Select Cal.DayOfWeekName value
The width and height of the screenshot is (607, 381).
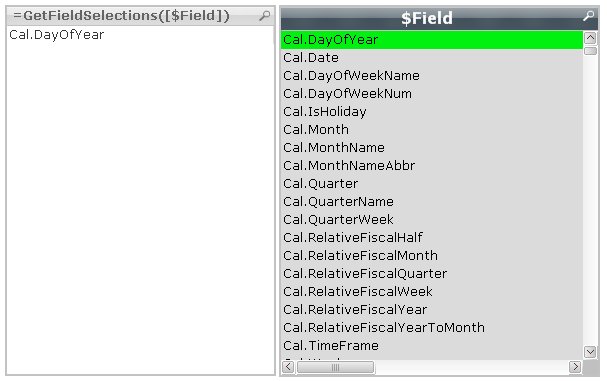point(432,76)
